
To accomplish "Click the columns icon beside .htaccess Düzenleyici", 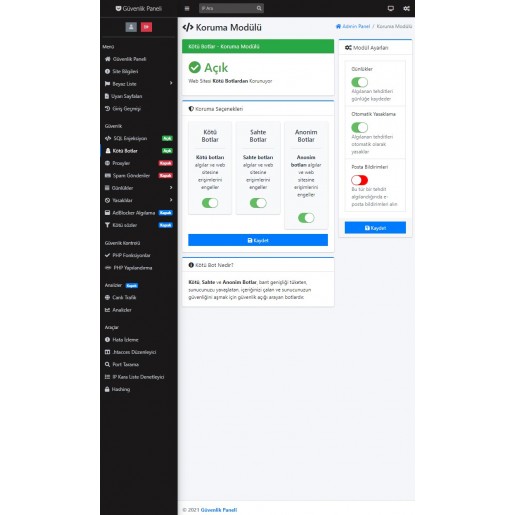I will click(x=107, y=352).
